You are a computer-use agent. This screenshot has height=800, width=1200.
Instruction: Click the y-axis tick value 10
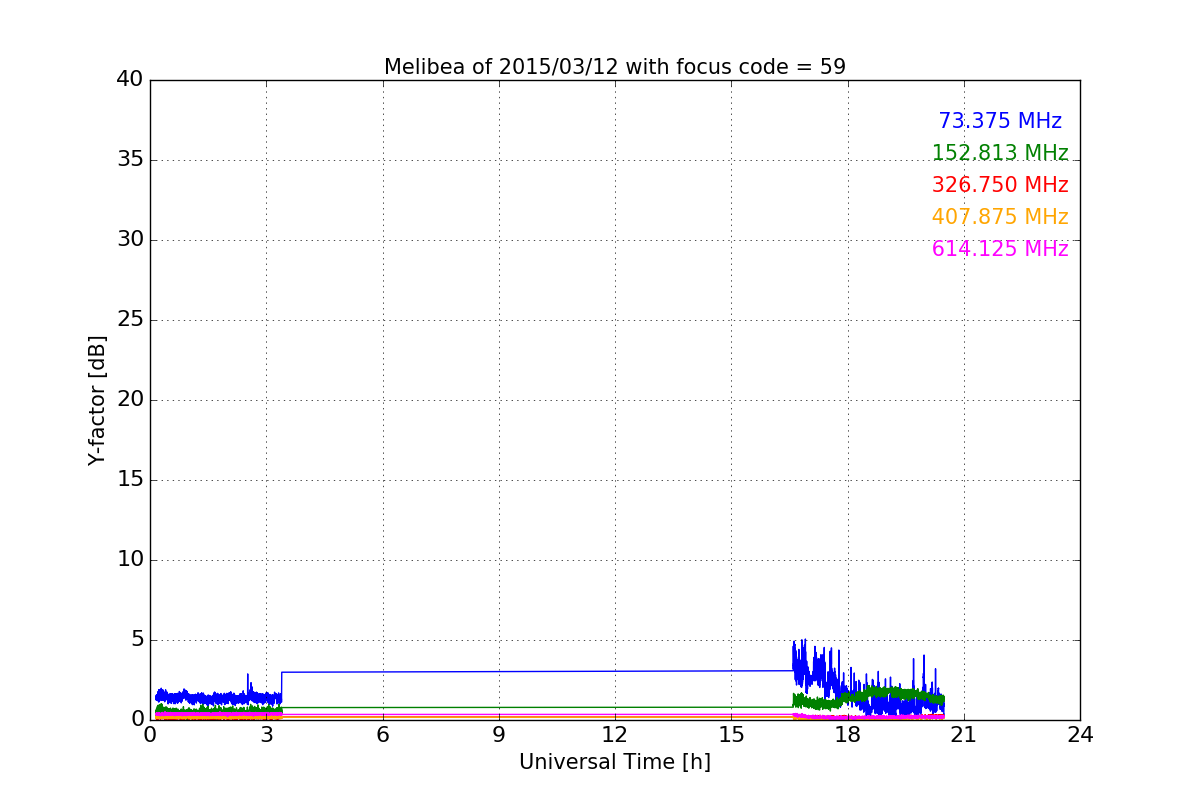click(130, 560)
